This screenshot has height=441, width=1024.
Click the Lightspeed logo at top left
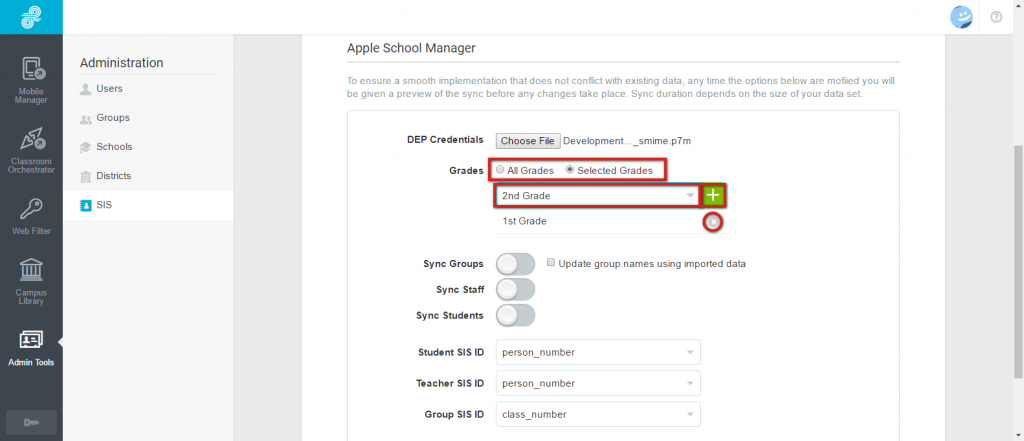(x=31, y=17)
